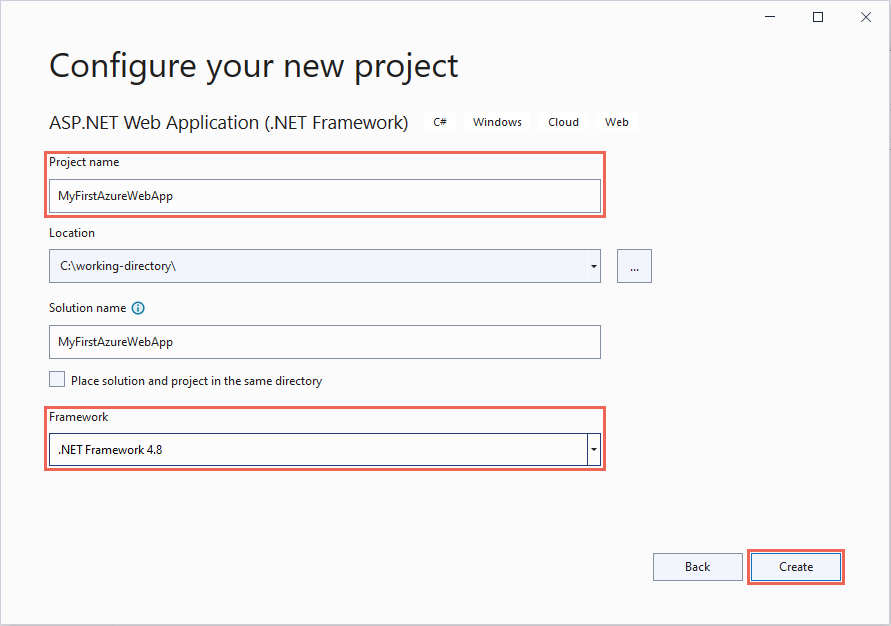This screenshot has height=626, width=891.
Task: Go back using the Back button
Action: click(x=697, y=567)
